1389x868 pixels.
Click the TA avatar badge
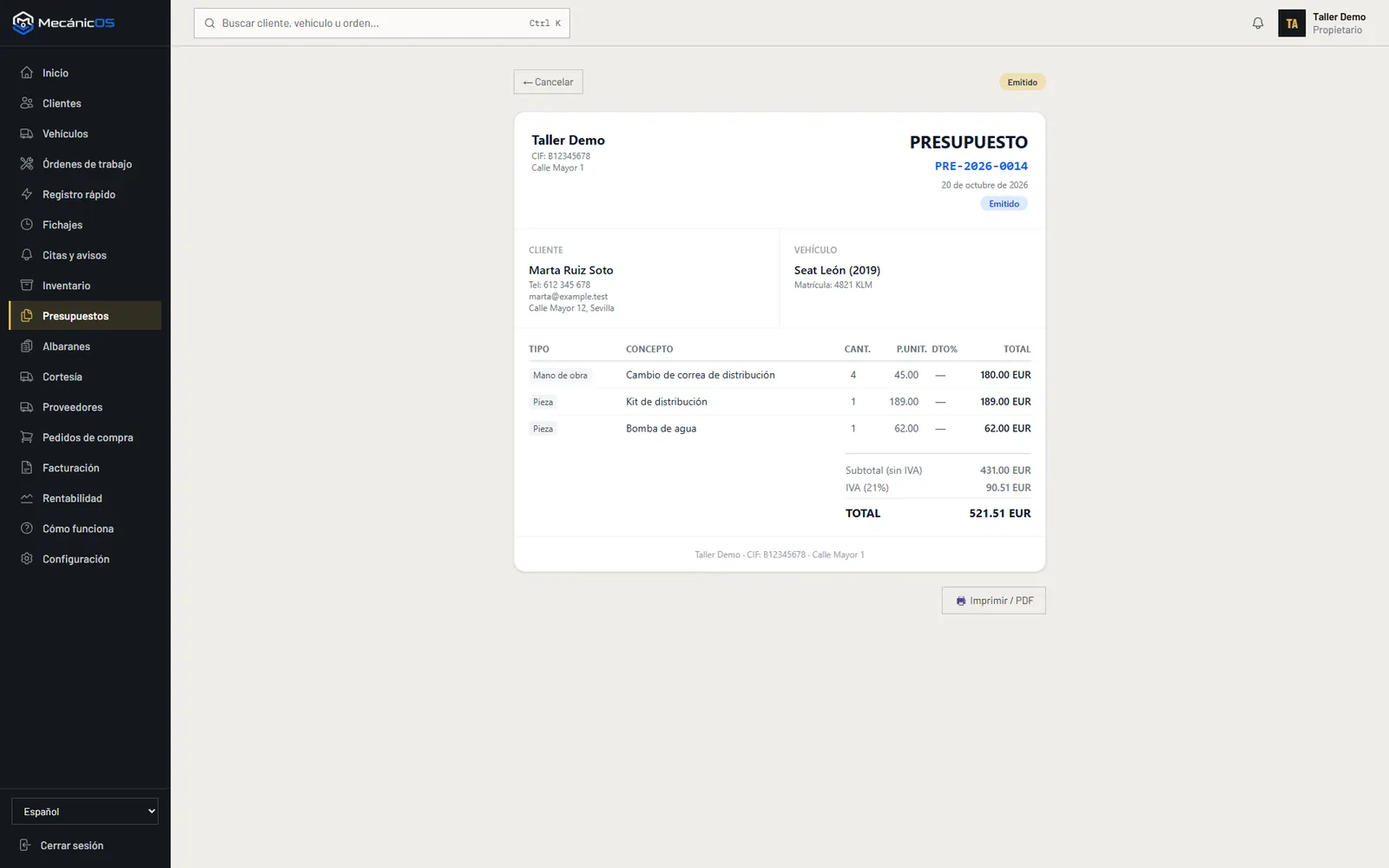pos(1292,23)
